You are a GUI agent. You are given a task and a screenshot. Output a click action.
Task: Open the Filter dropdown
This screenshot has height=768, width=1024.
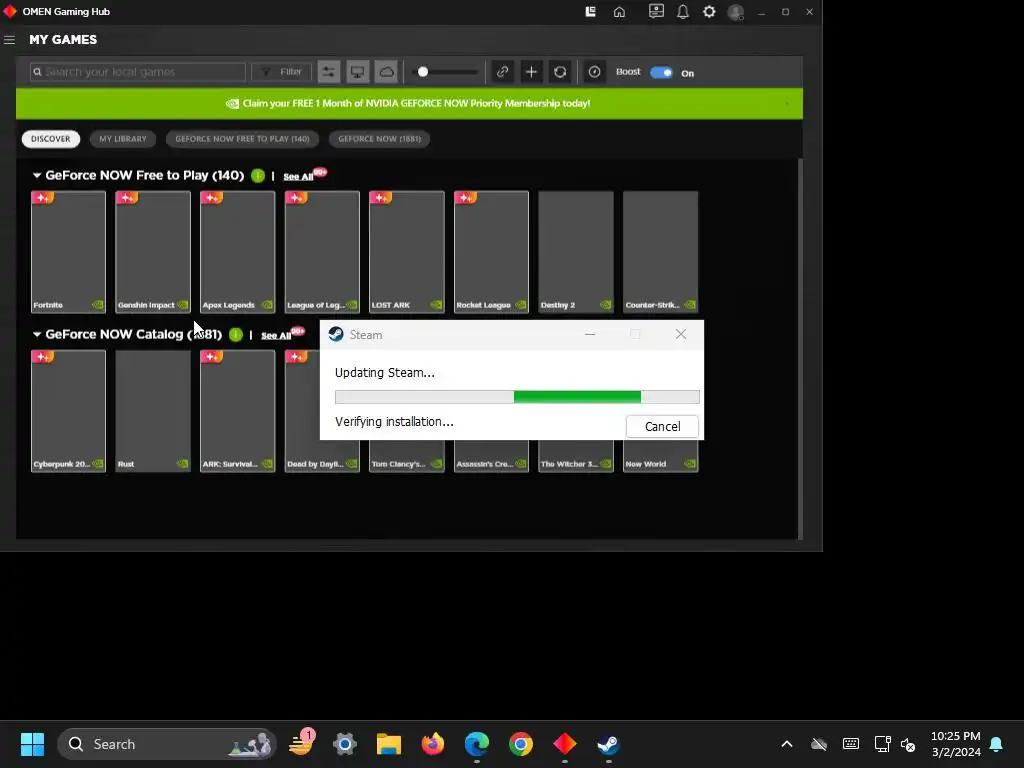[x=281, y=72]
